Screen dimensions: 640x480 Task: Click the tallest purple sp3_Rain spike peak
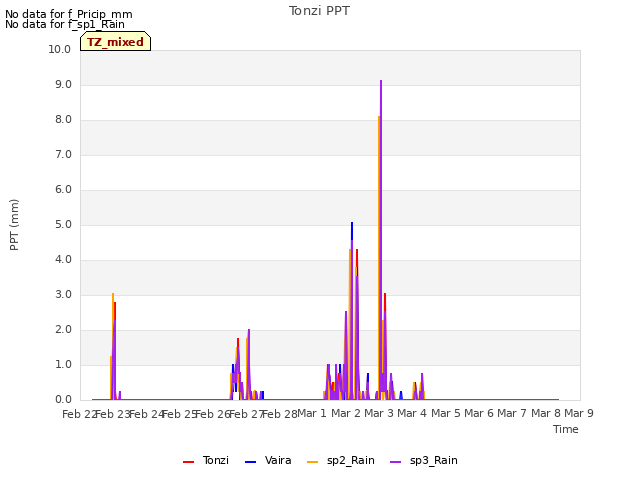[381, 81]
